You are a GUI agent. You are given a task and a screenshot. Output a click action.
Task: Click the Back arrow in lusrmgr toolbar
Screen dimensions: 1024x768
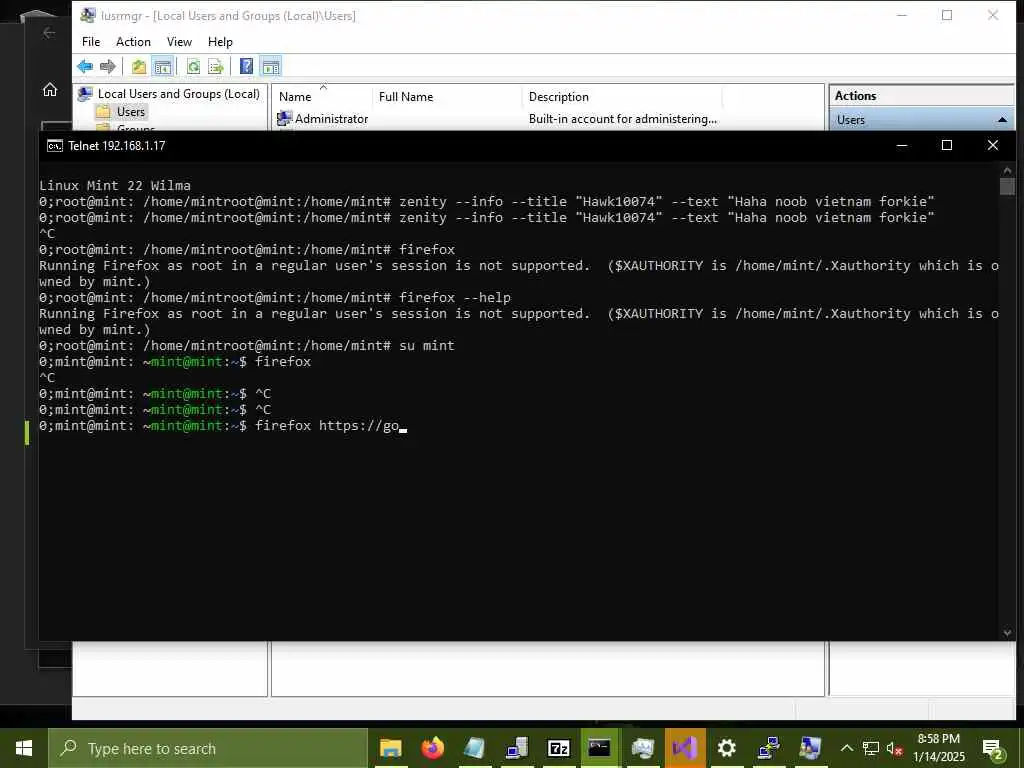coord(85,66)
